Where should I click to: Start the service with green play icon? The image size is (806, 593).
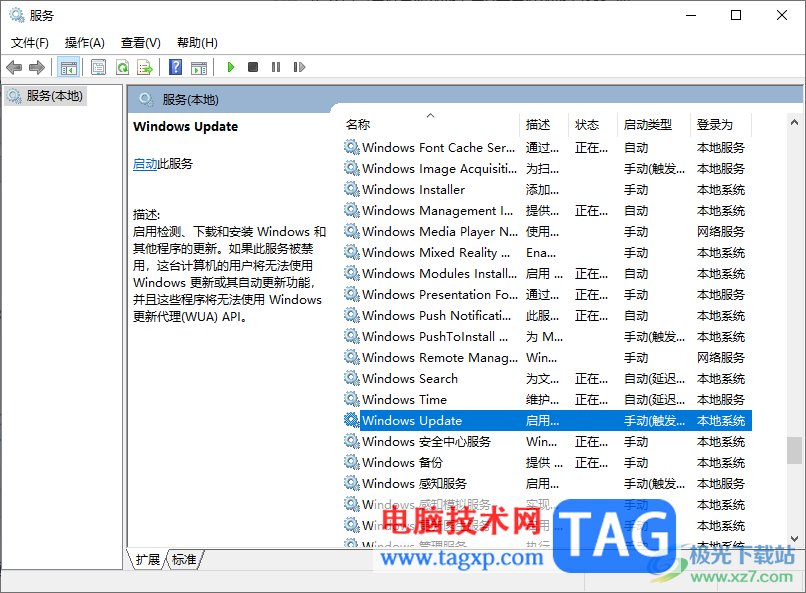(x=231, y=67)
